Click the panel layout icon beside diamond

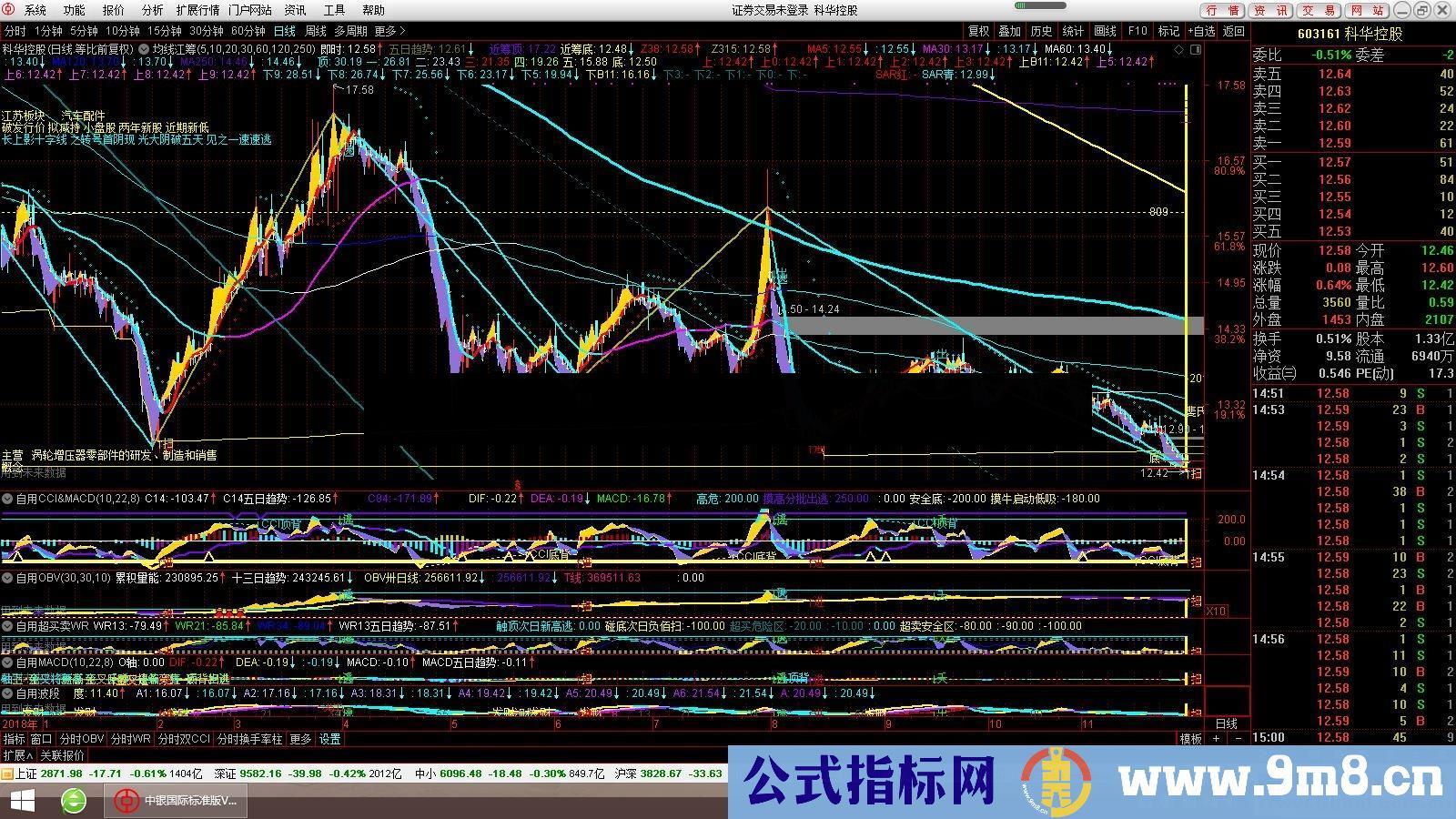coord(1198,49)
